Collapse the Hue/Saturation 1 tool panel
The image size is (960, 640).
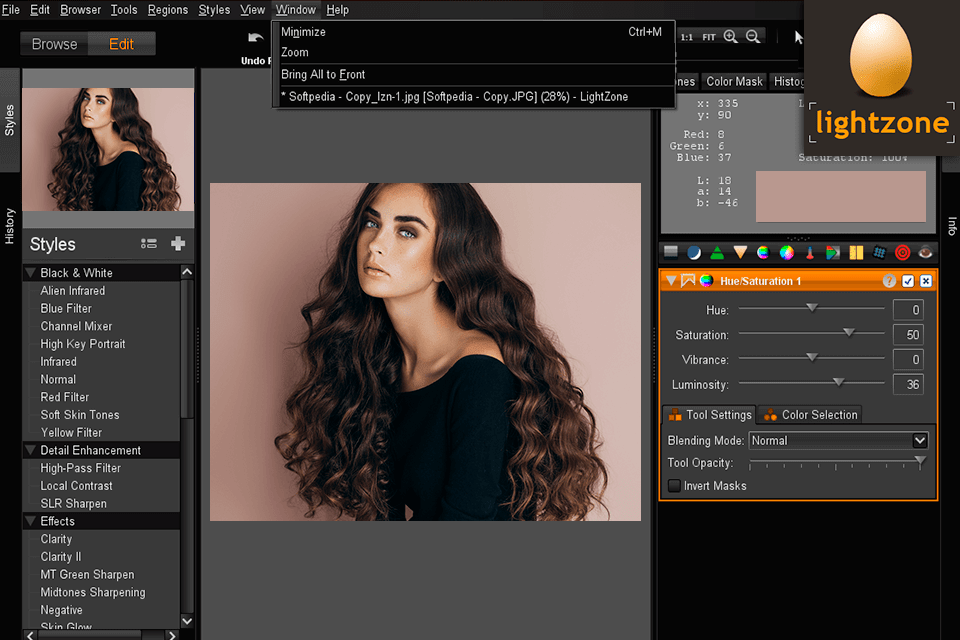tap(671, 281)
